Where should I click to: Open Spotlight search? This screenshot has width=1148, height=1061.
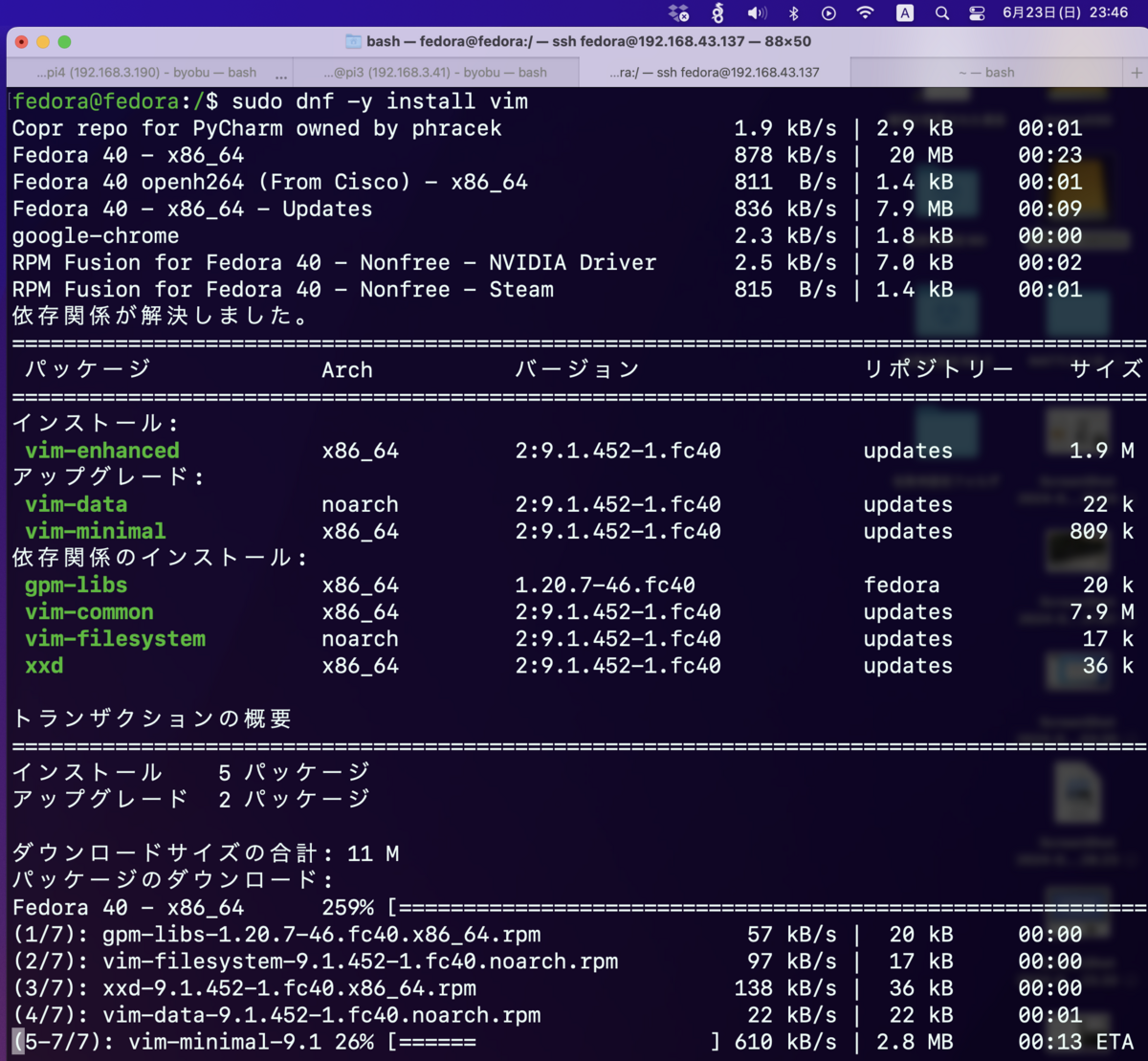tap(940, 12)
